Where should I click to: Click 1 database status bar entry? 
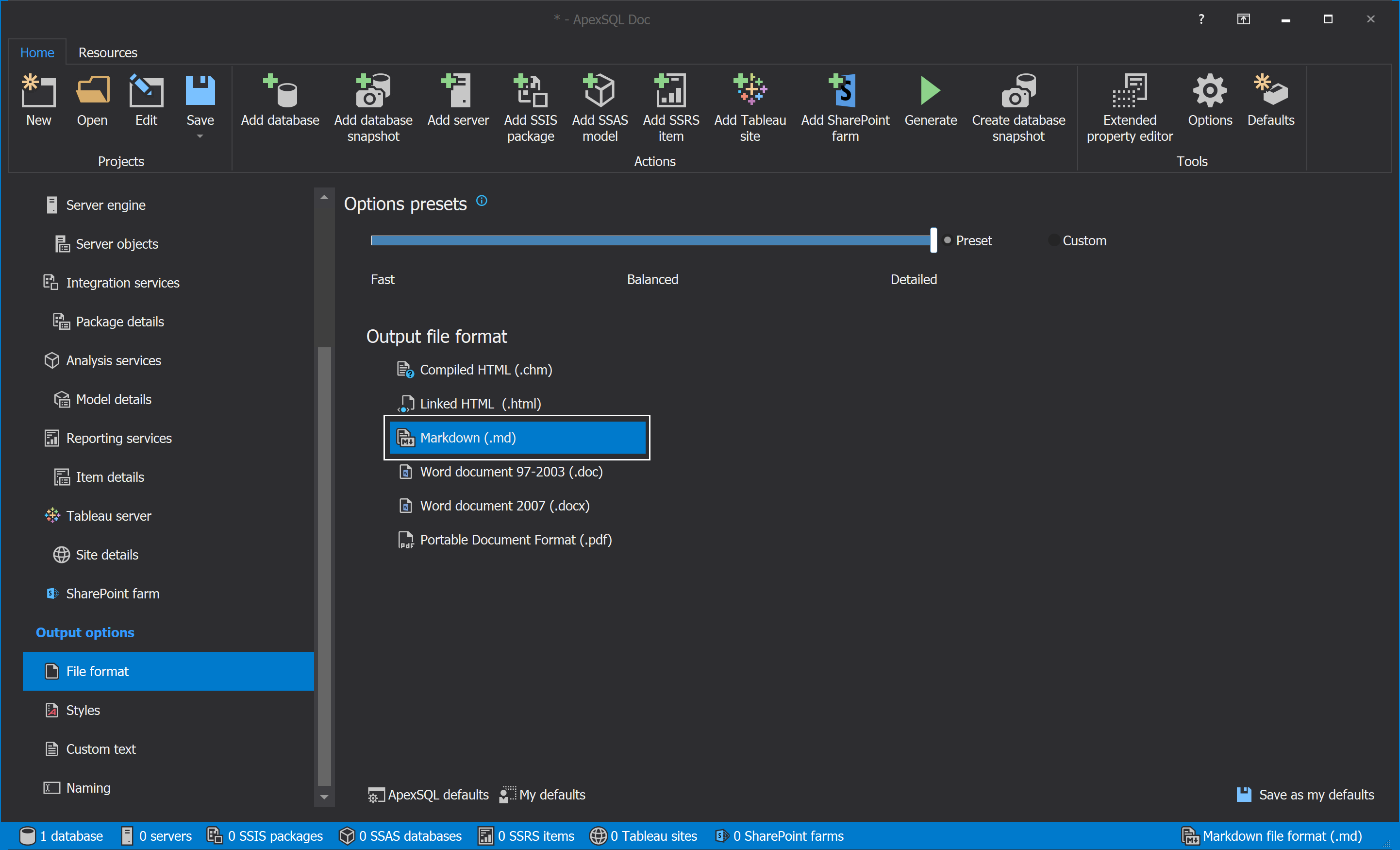[61, 835]
